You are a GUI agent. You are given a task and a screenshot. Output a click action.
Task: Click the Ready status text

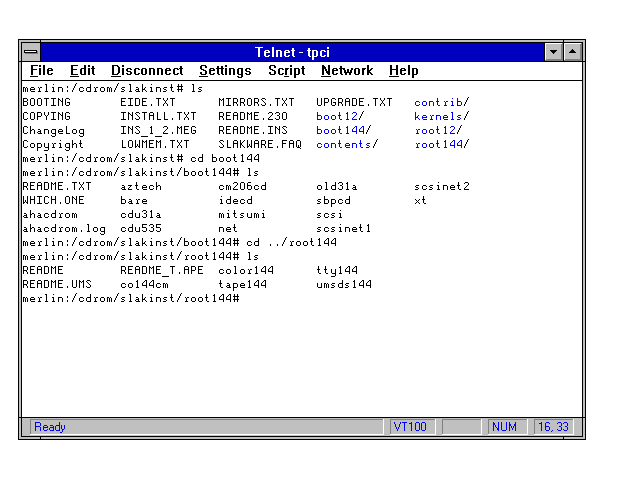point(50,427)
